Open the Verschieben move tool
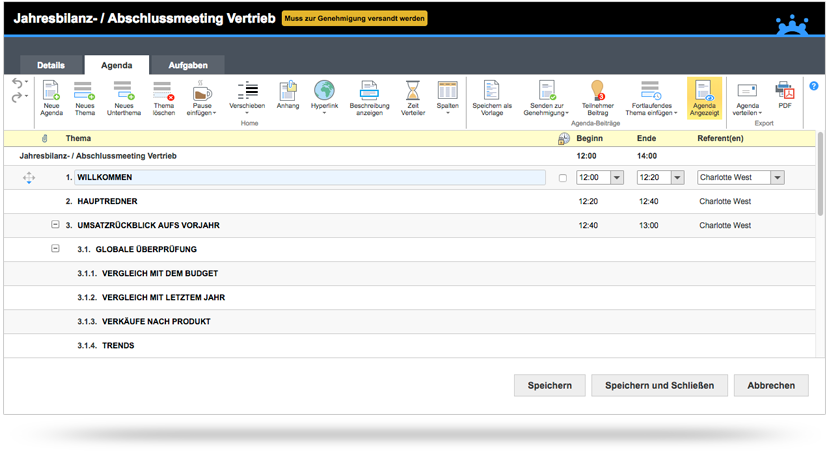This screenshot has height=454, width=829. (x=247, y=98)
